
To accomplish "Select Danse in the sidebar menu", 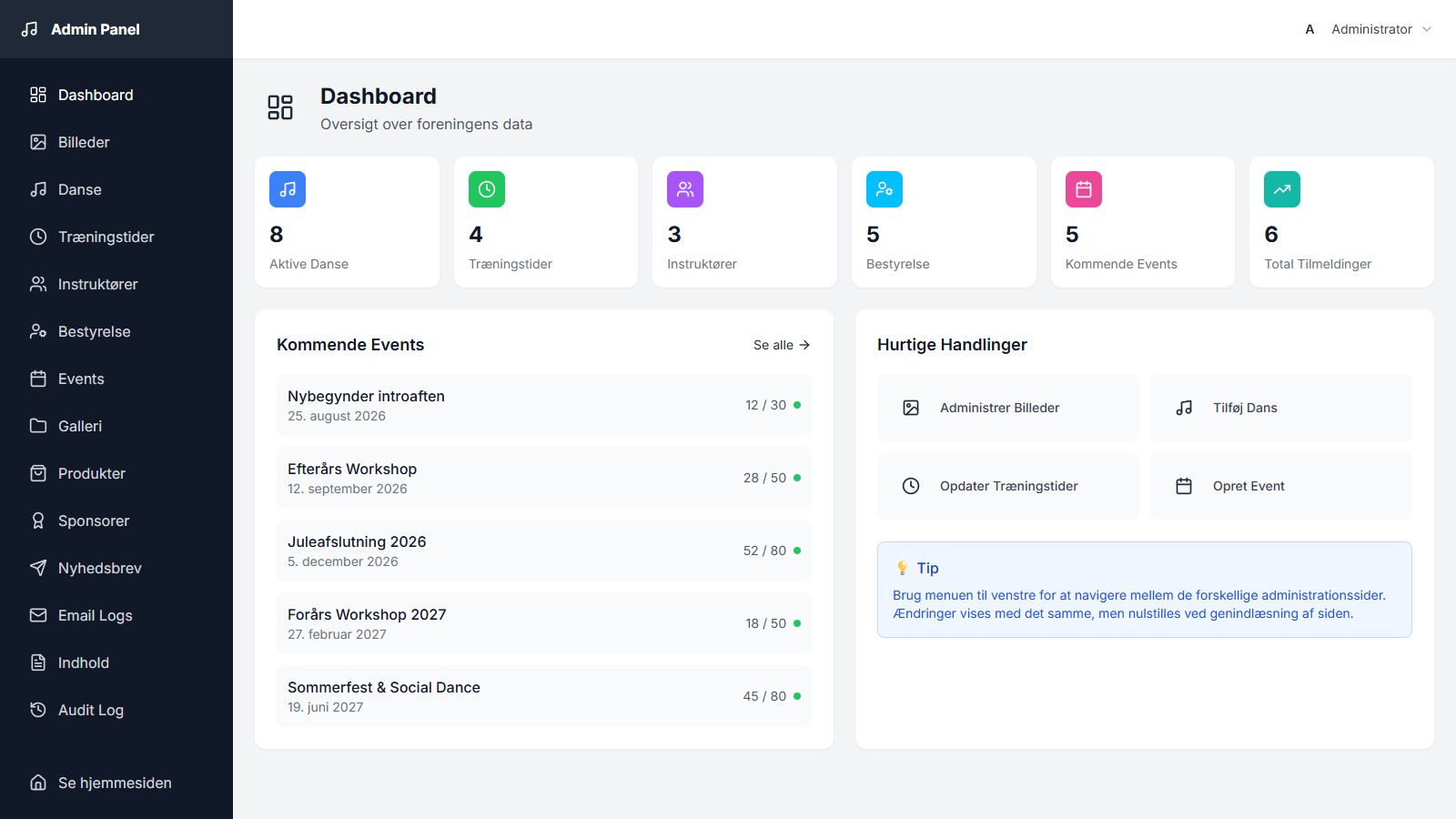I will coord(116,189).
